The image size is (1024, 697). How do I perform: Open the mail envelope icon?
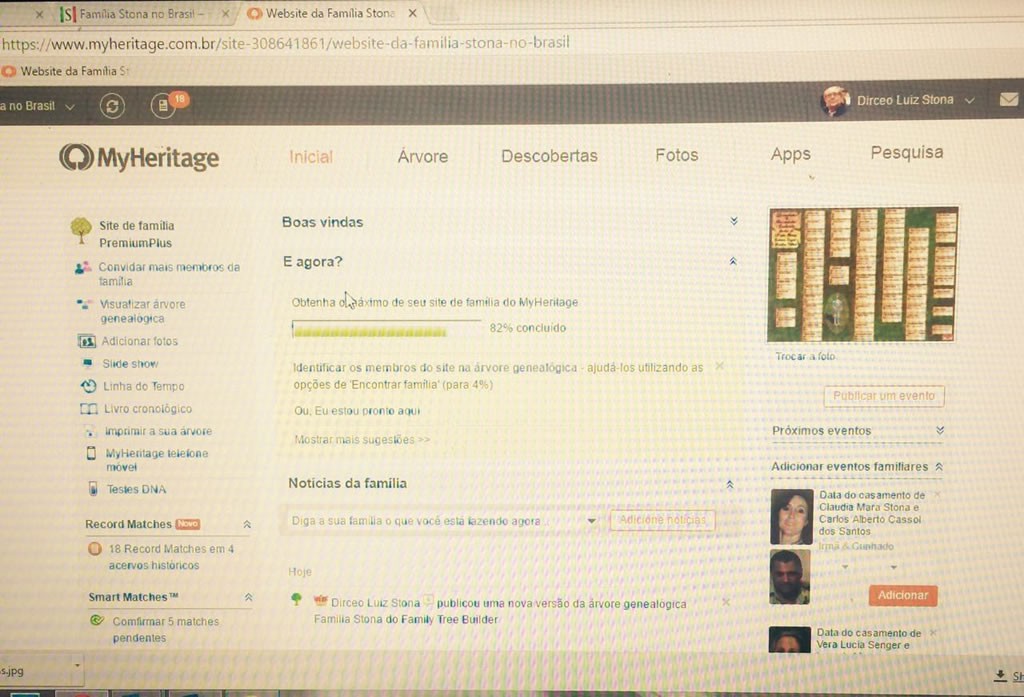pos(1009,99)
